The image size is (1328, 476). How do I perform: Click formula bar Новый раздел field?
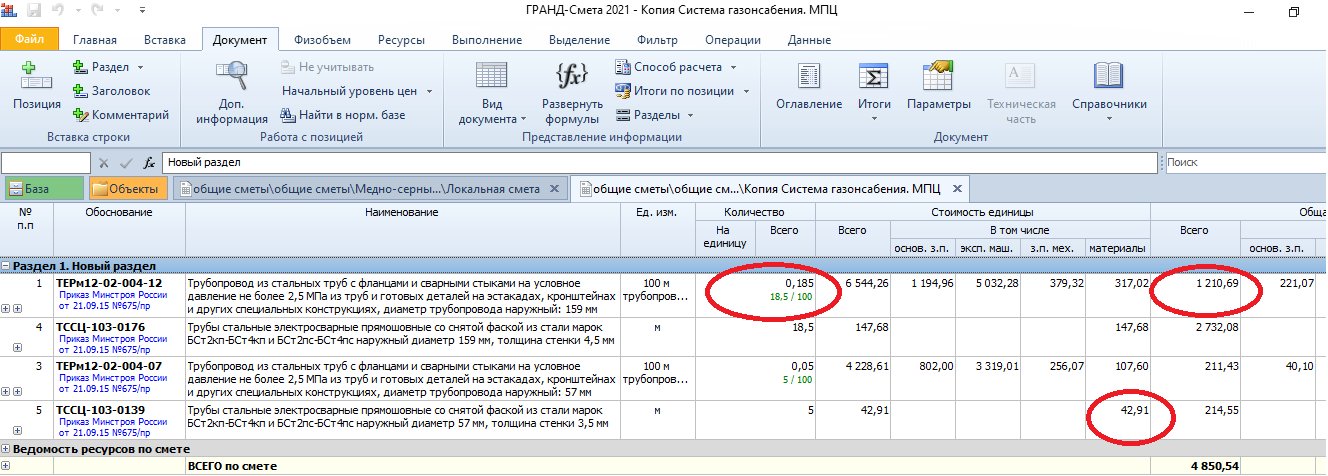[x=661, y=162]
